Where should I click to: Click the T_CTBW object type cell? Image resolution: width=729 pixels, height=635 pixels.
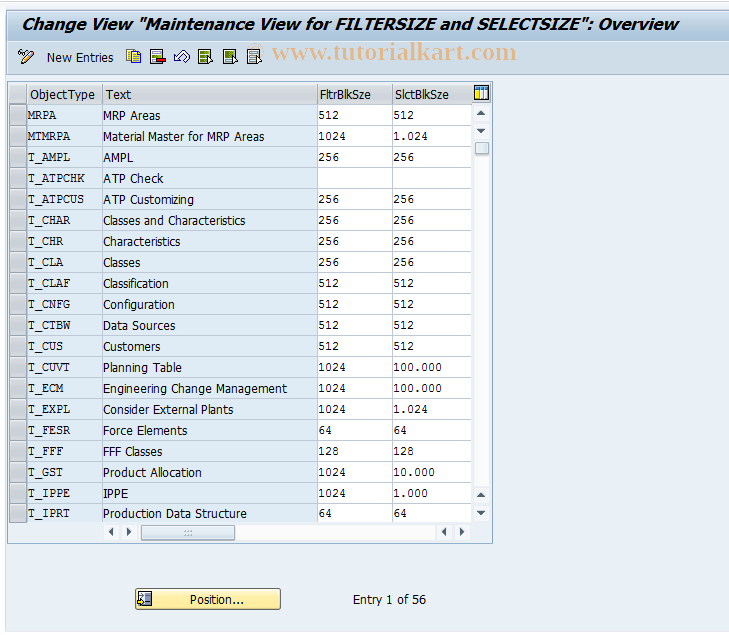coord(65,325)
